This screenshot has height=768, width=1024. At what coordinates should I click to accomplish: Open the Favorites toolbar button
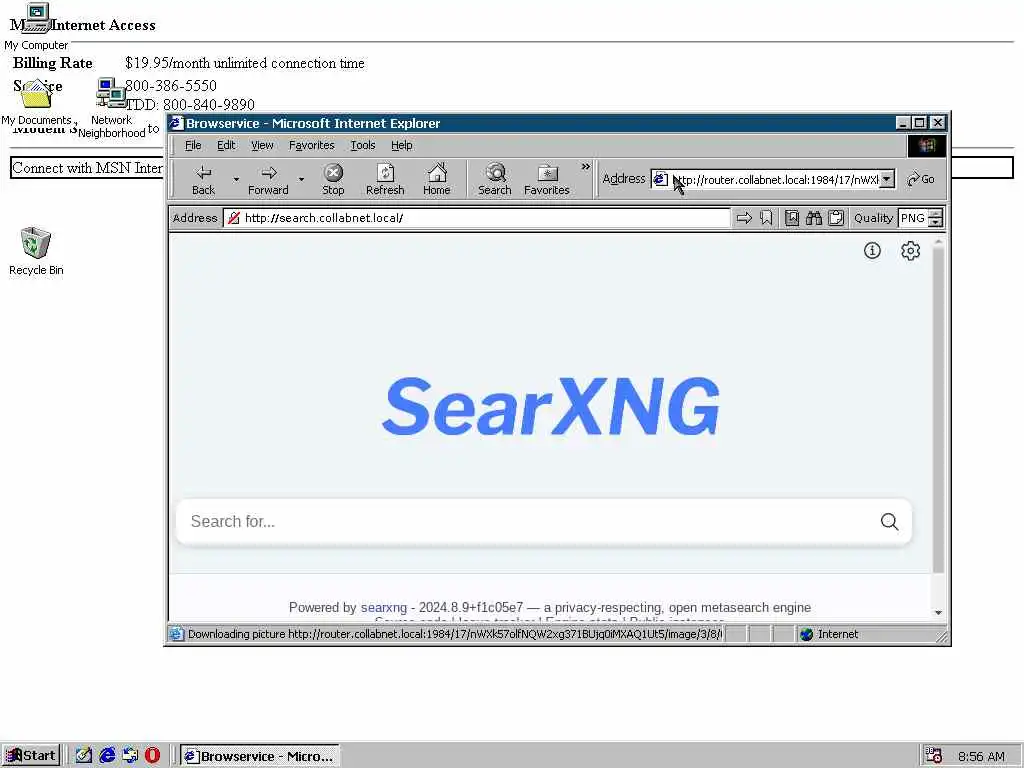tap(547, 180)
